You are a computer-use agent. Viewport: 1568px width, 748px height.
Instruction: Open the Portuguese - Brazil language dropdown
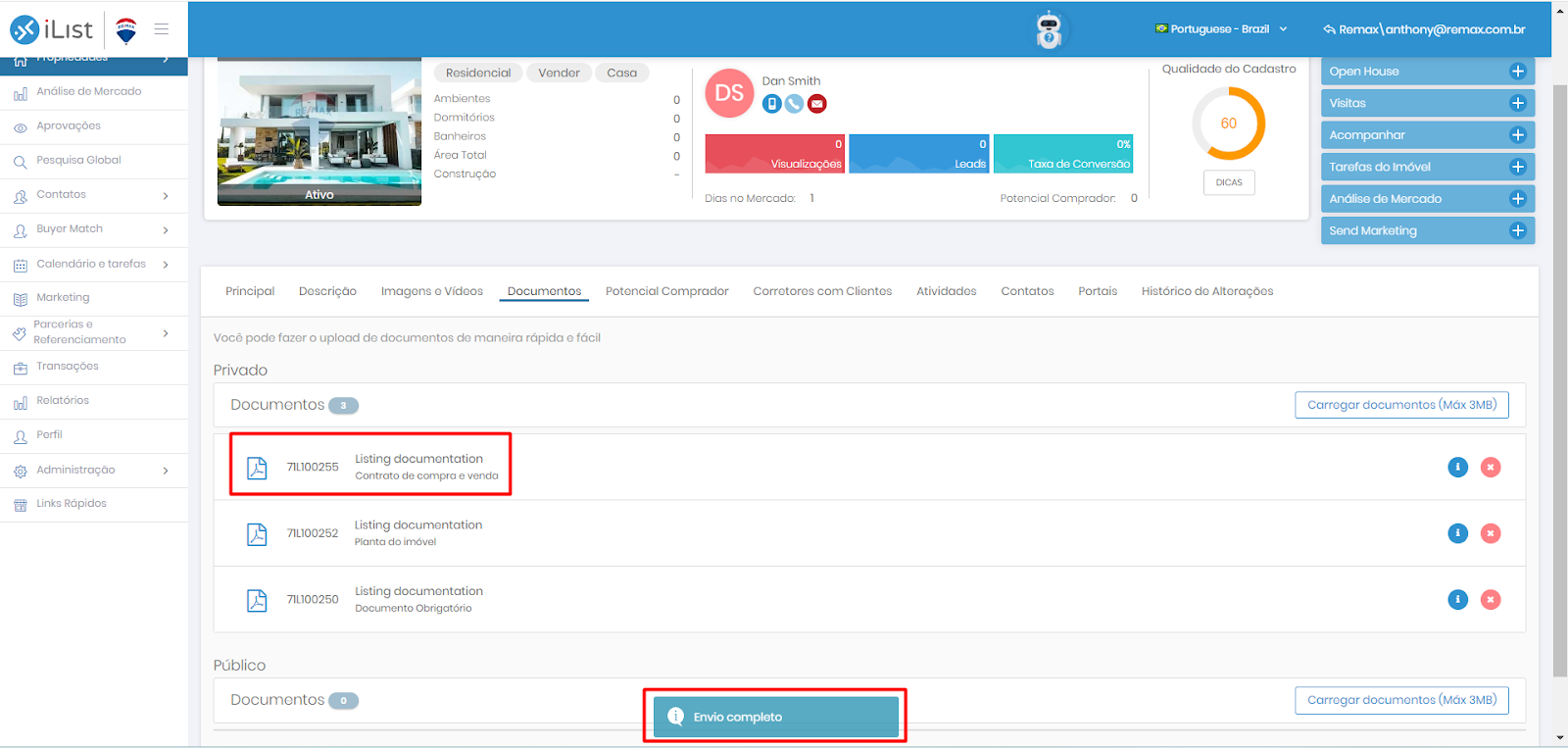pyautogui.click(x=1221, y=29)
